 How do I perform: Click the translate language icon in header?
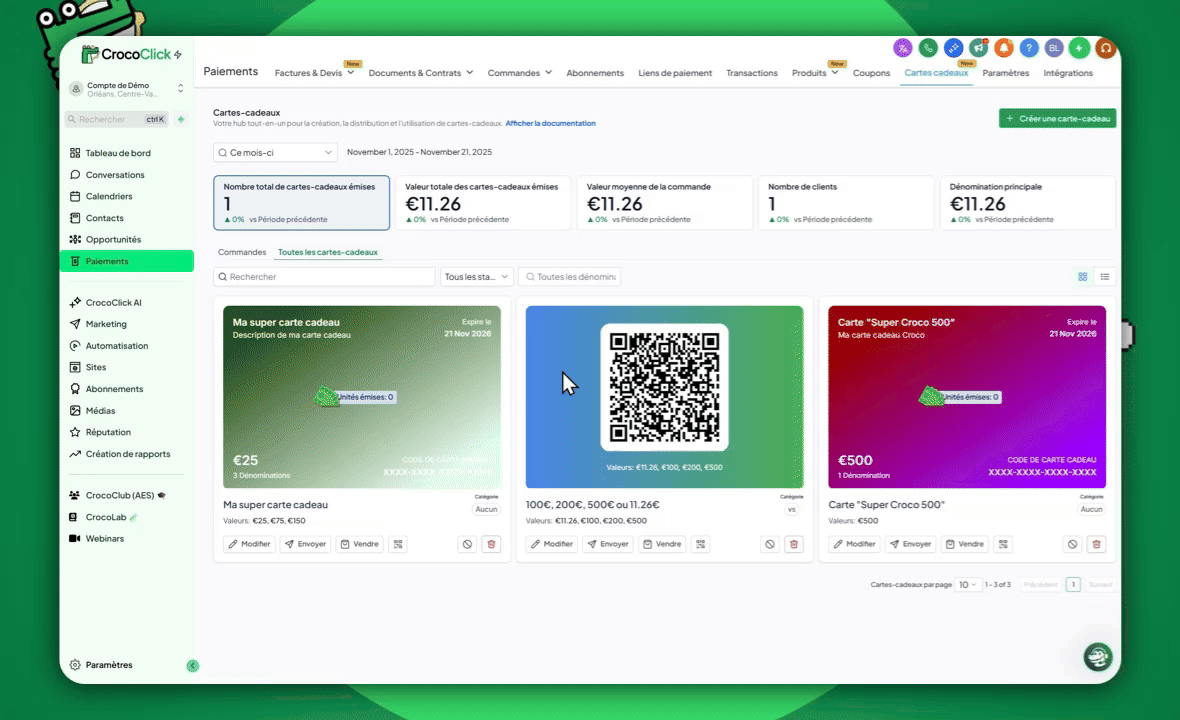(x=903, y=48)
